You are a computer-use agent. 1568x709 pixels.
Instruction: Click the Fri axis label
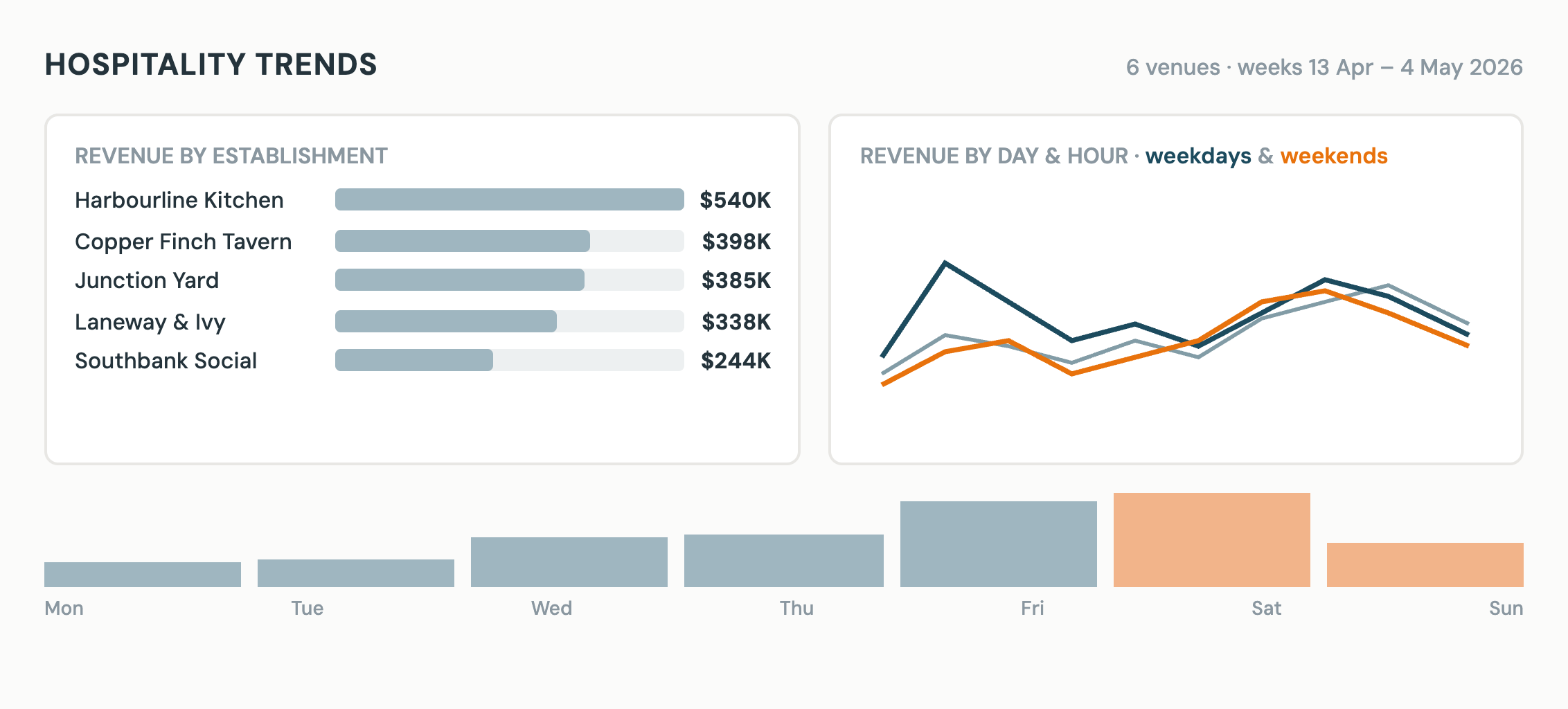[x=1032, y=608]
